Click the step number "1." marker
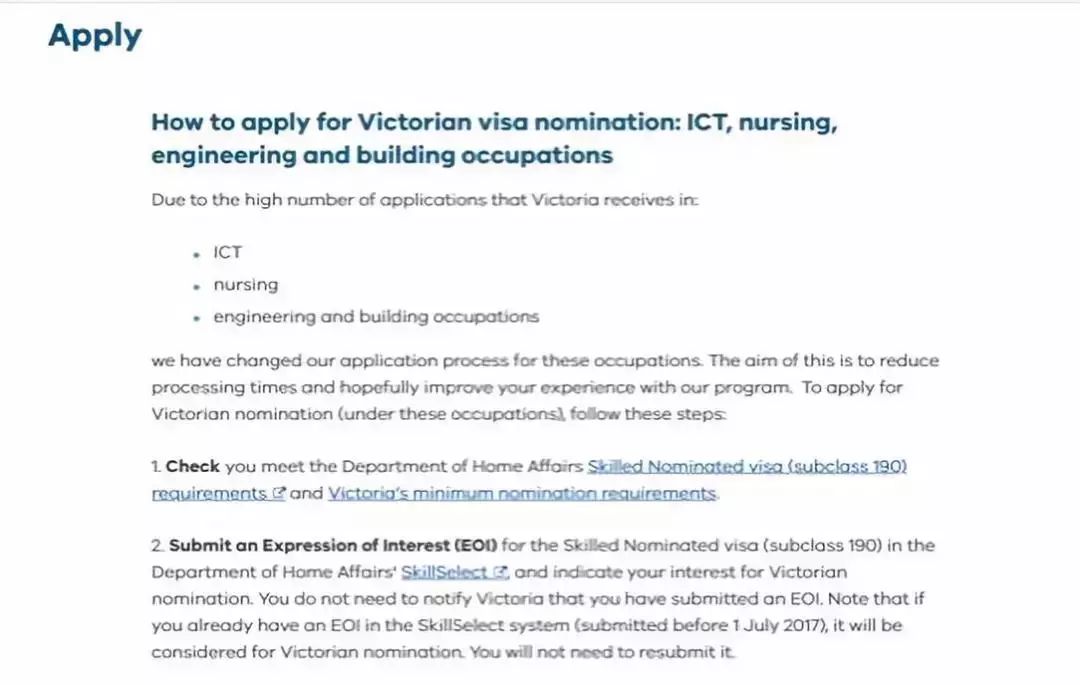The image size is (1080, 685). pos(157,467)
